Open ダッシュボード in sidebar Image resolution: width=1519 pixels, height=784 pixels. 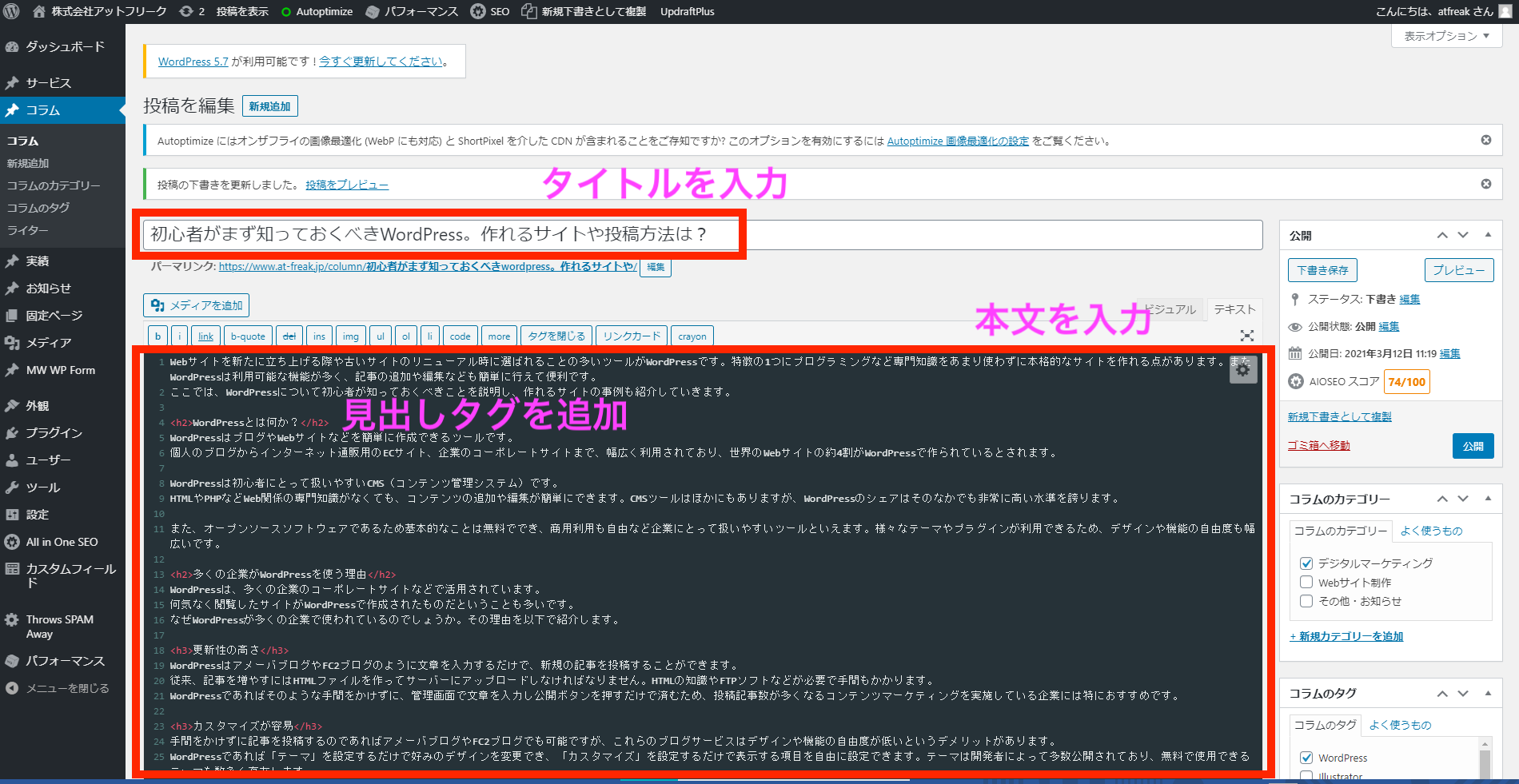[x=62, y=47]
